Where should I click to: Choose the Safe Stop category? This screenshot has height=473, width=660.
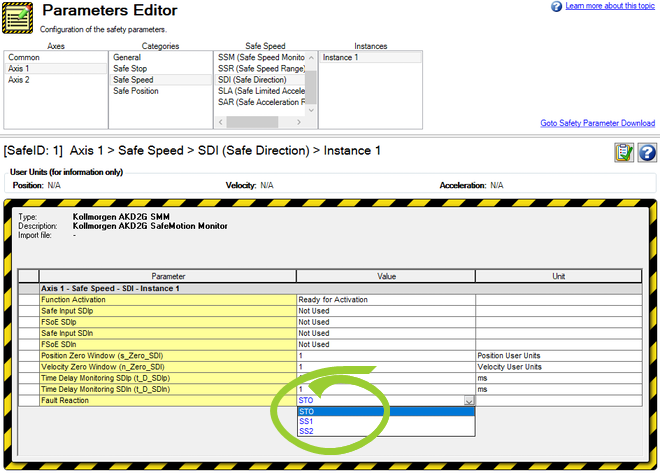click(x=160, y=69)
